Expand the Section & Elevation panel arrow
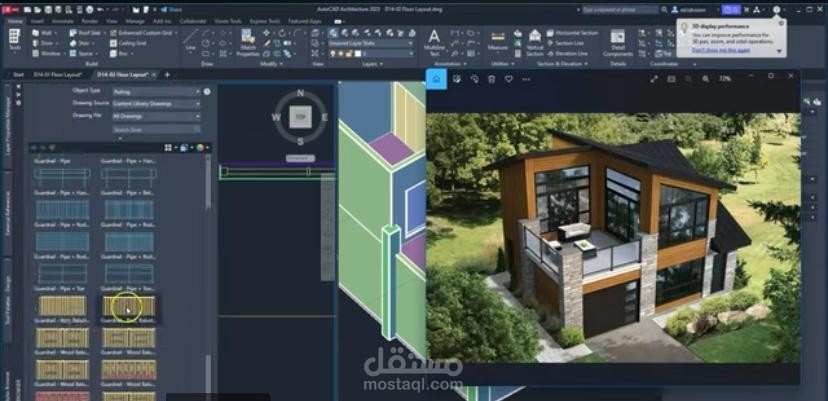Viewport: 828px width, 401px height. 586,64
